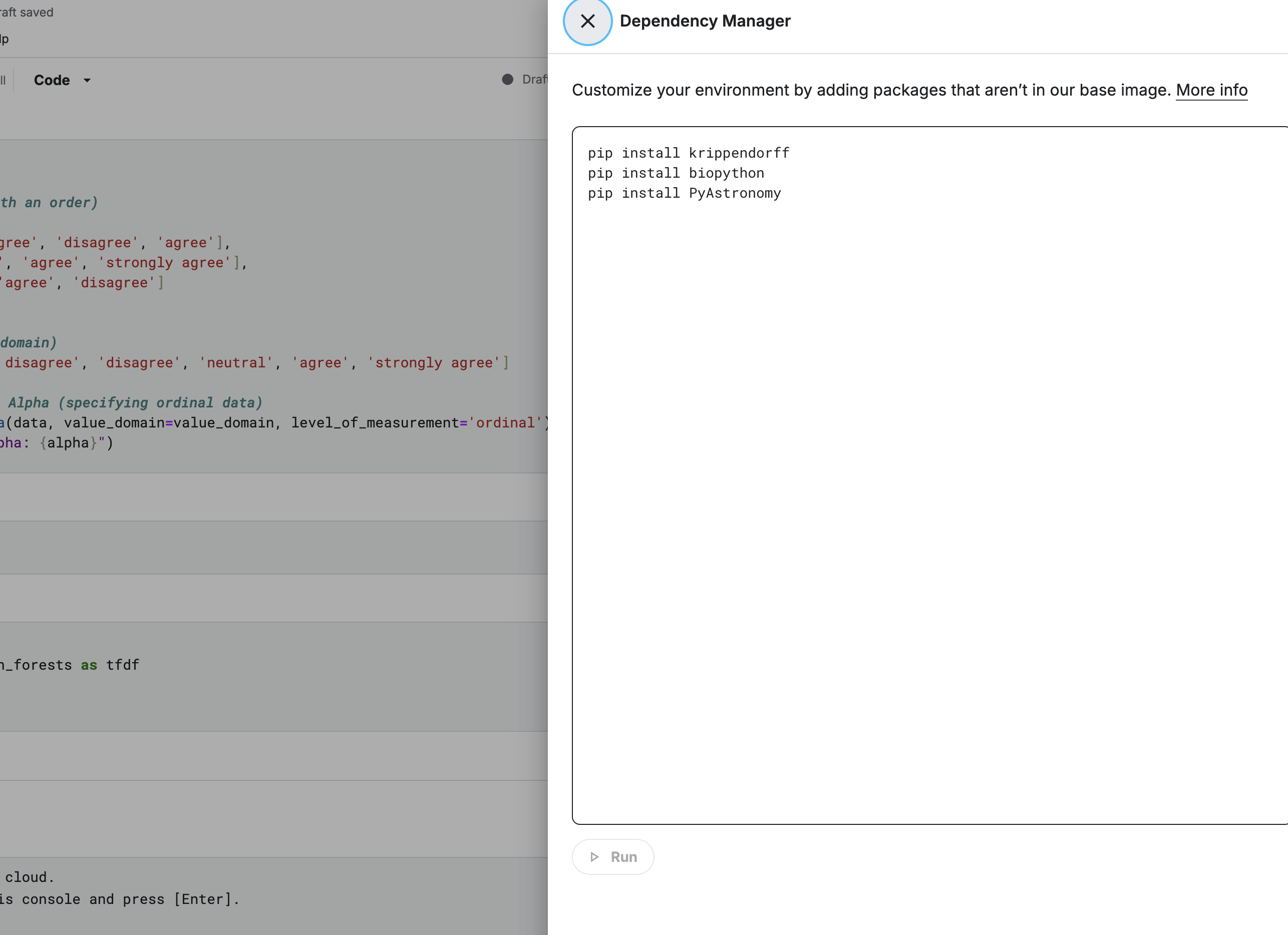Expand the Code cell type arrow
The height and width of the screenshot is (935, 1288).
point(87,81)
